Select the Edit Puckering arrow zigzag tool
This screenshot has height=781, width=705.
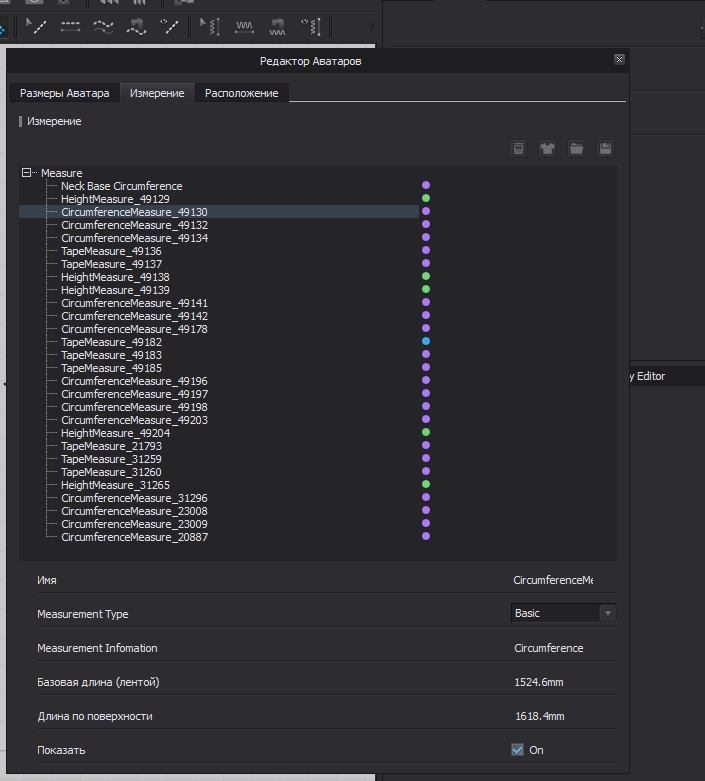[209, 25]
